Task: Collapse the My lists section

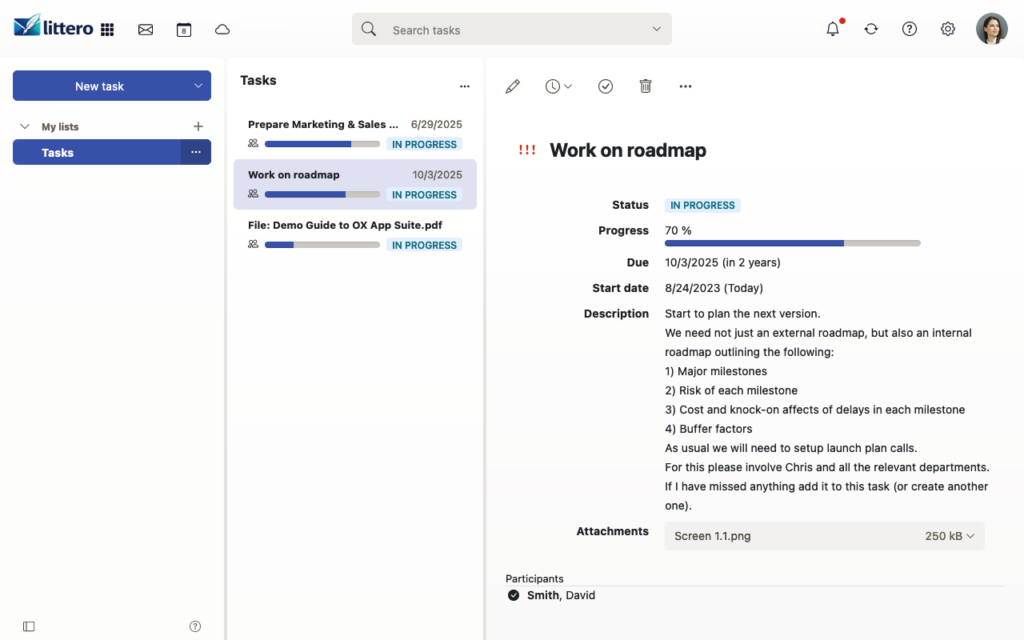Action: (25, 127)
